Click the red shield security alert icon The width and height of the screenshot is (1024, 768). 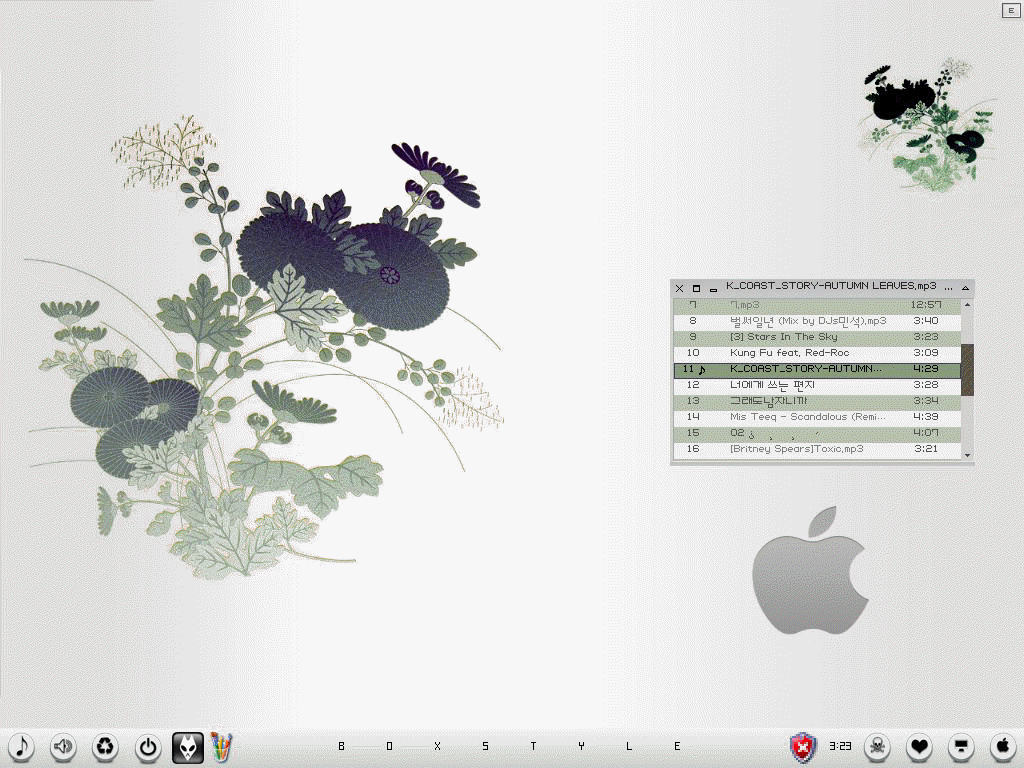point(803,746)
